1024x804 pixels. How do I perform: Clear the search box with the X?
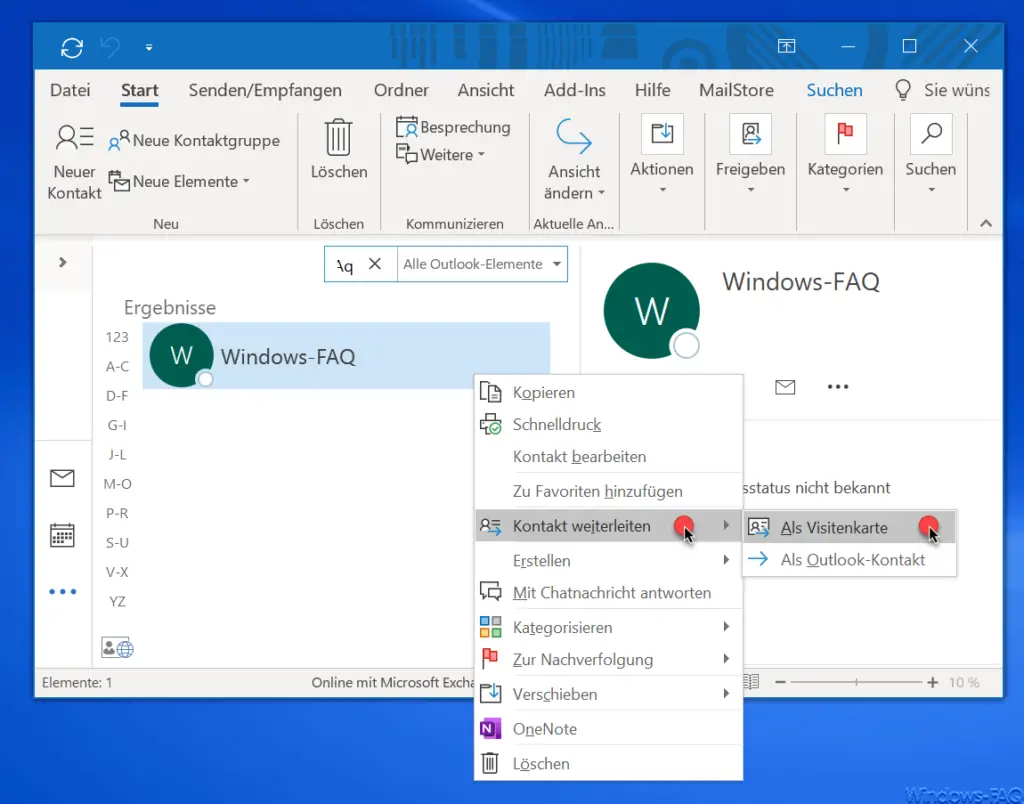(x=375, y=264)
